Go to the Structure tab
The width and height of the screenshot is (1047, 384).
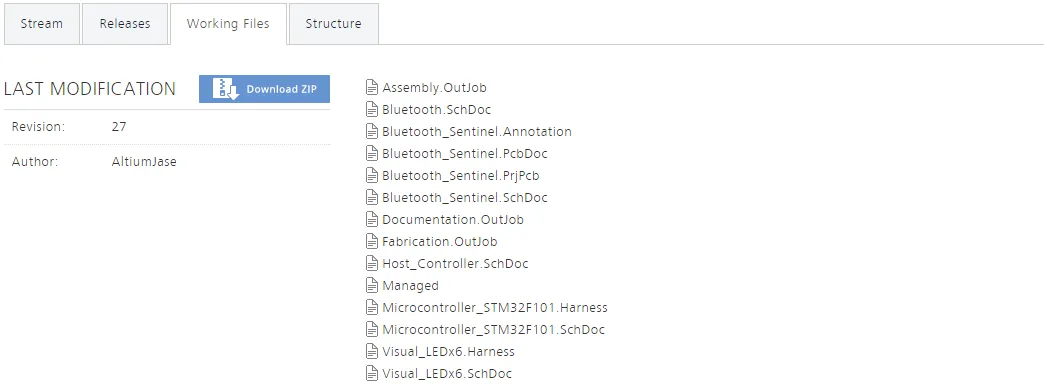333,23
